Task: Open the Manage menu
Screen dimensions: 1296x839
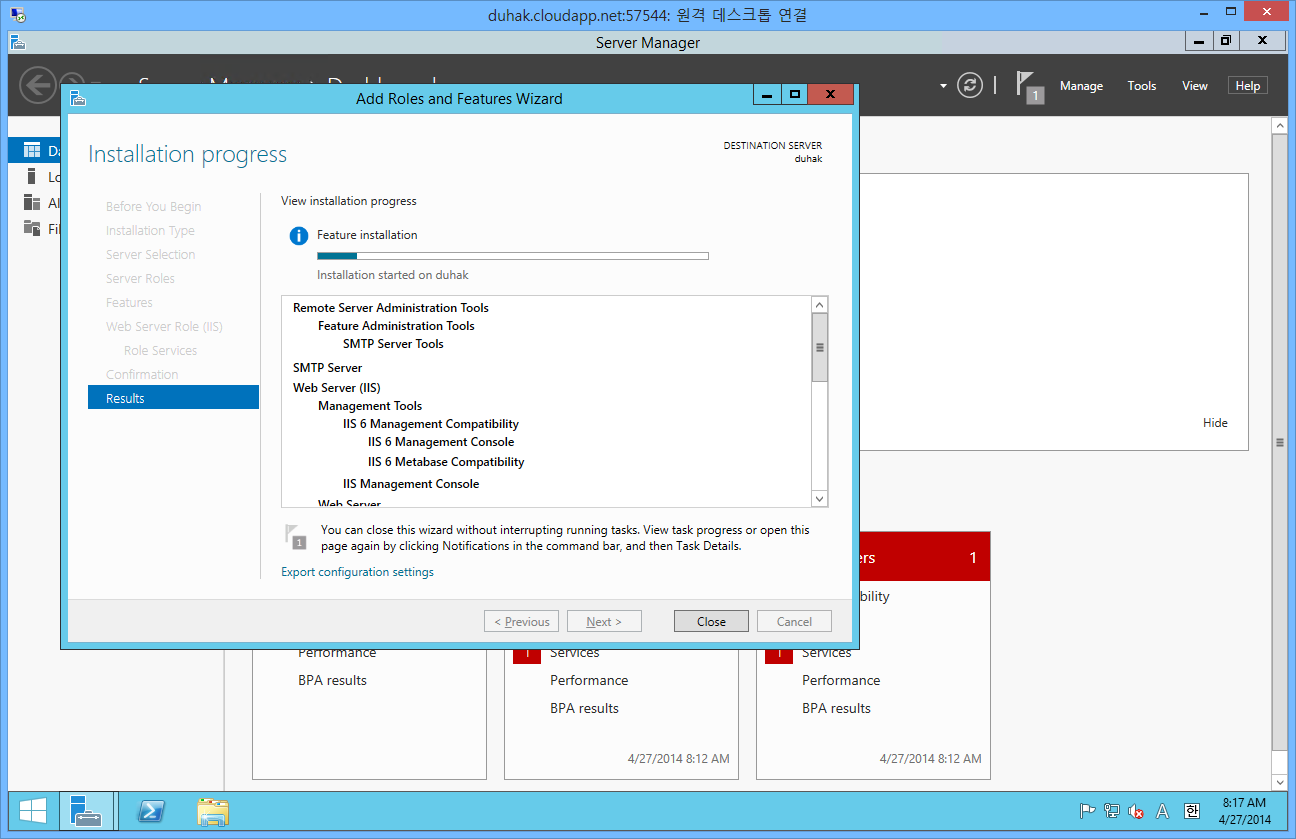Action: click(1081, 86)
